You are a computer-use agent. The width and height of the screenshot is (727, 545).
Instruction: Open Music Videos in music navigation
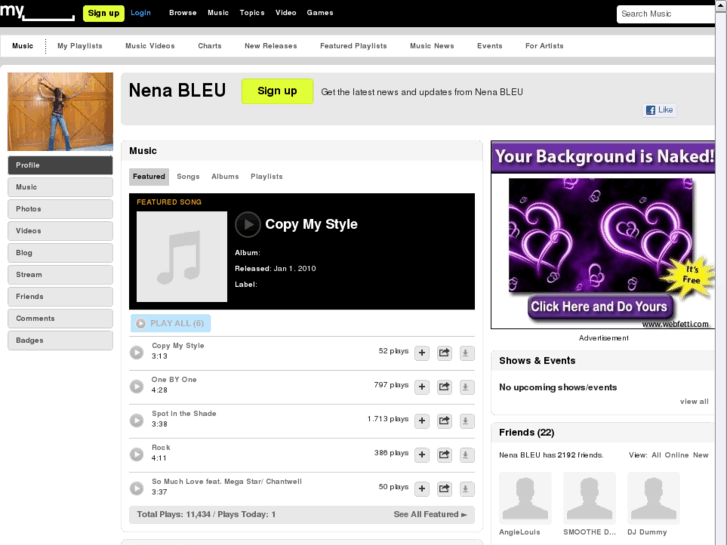[150, 46]
